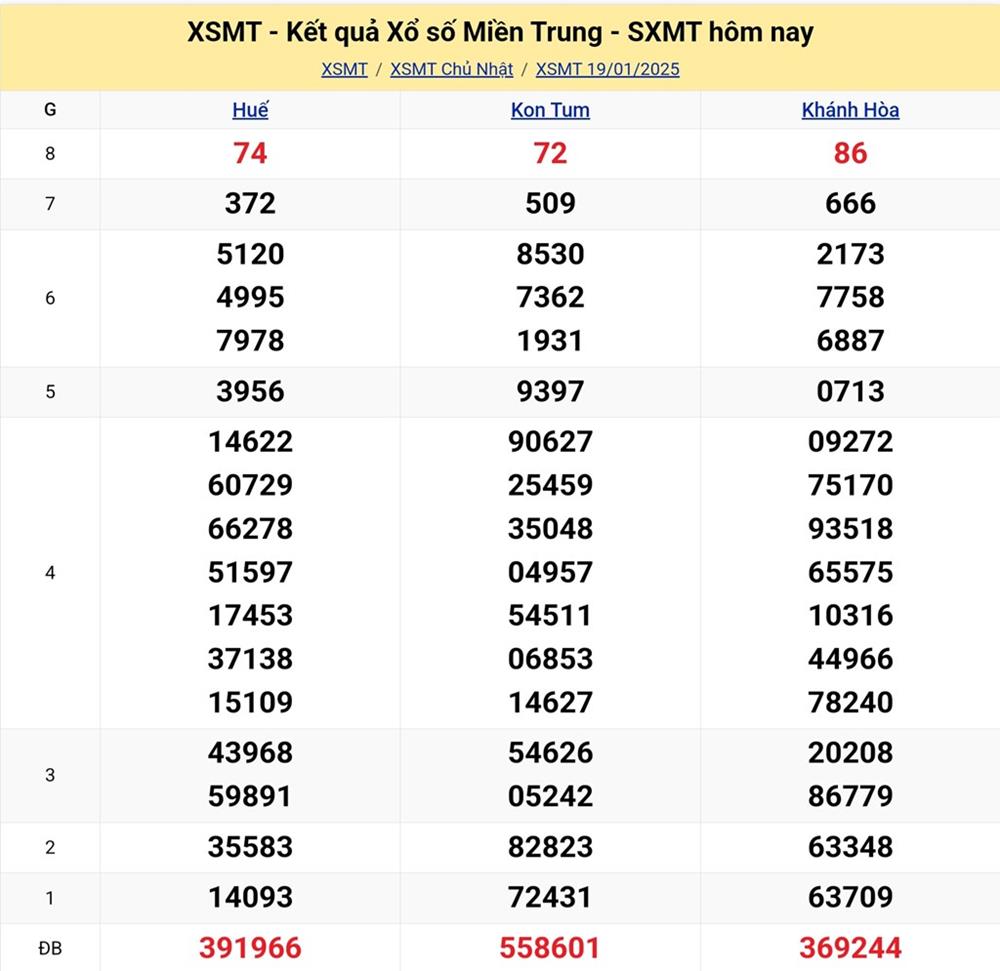1000x971 pixels.
Task: Click Huế eighth prize number 74
Action: (250, 153)
